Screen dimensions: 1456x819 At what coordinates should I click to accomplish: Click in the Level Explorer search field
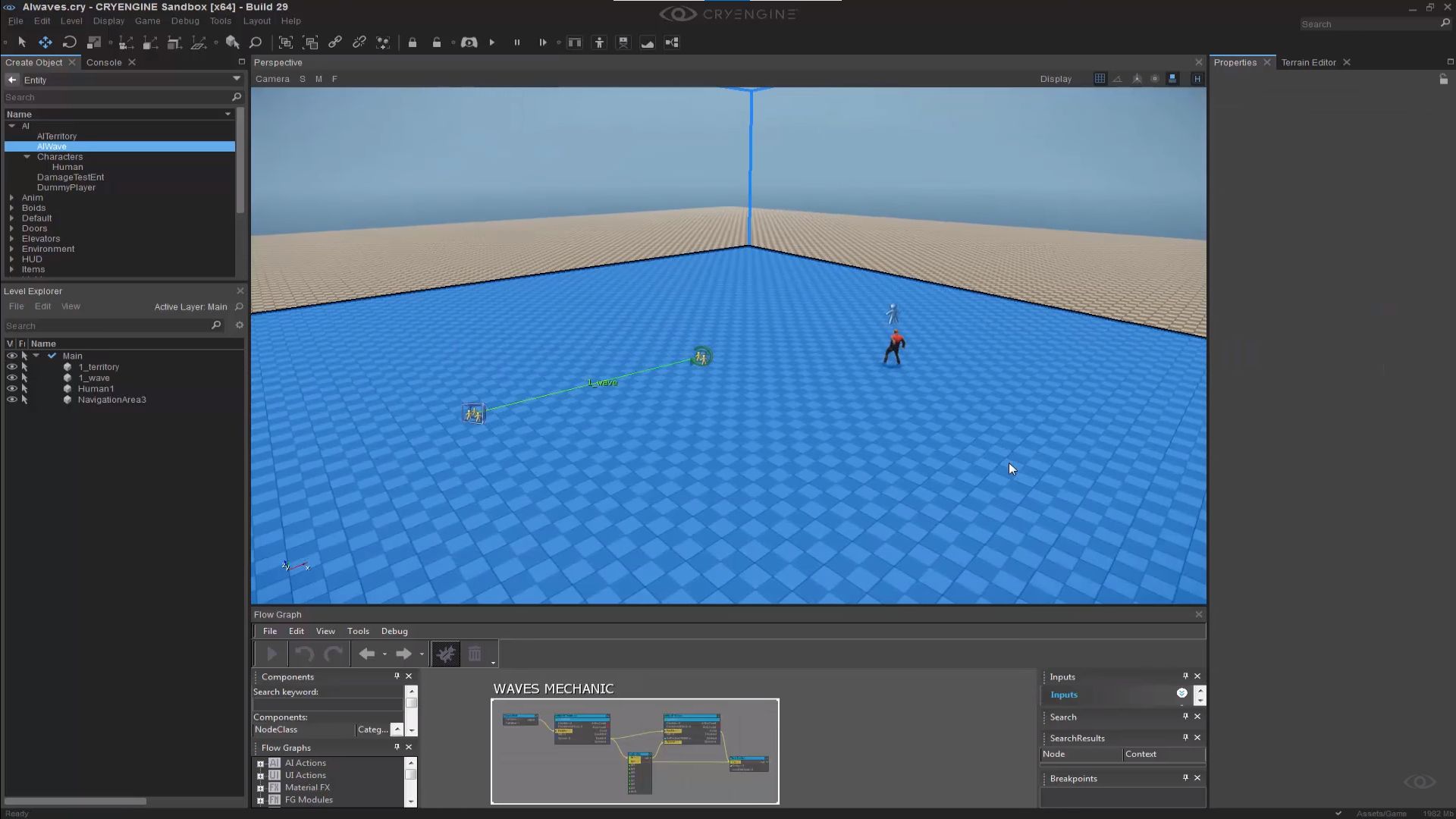pyautogui.click(x=106, y=325)
